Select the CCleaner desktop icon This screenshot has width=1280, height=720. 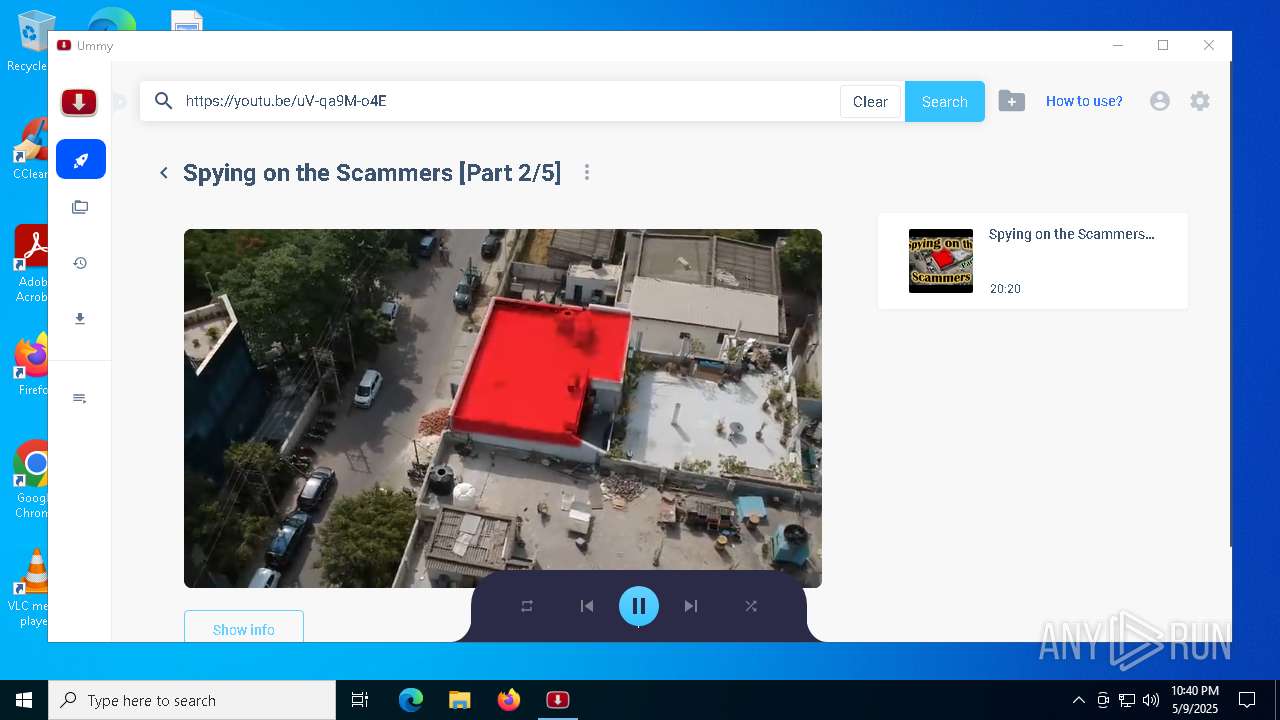coord(30,149)
